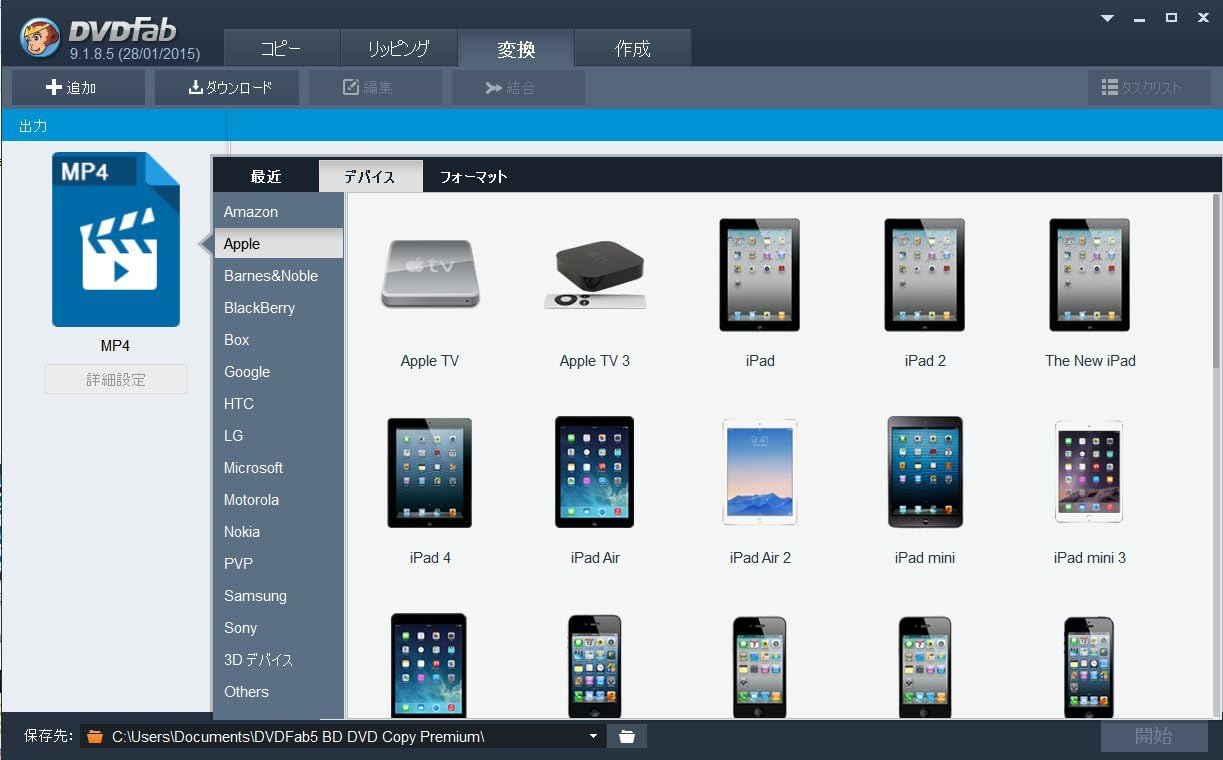Select the 結合 (Merge) icon
Image resolution: width=1223 pixels, height=760 pixels.
point(518,87)
